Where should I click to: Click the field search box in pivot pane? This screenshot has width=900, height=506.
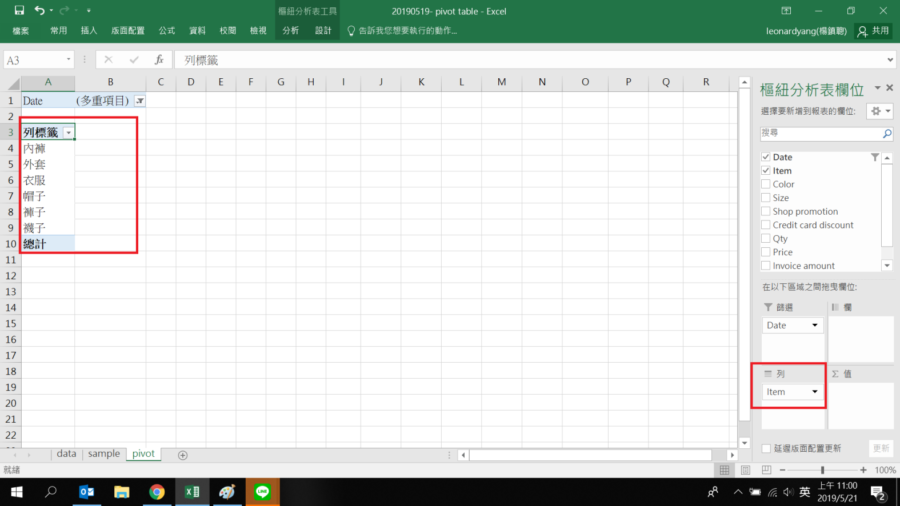(820, 132)
